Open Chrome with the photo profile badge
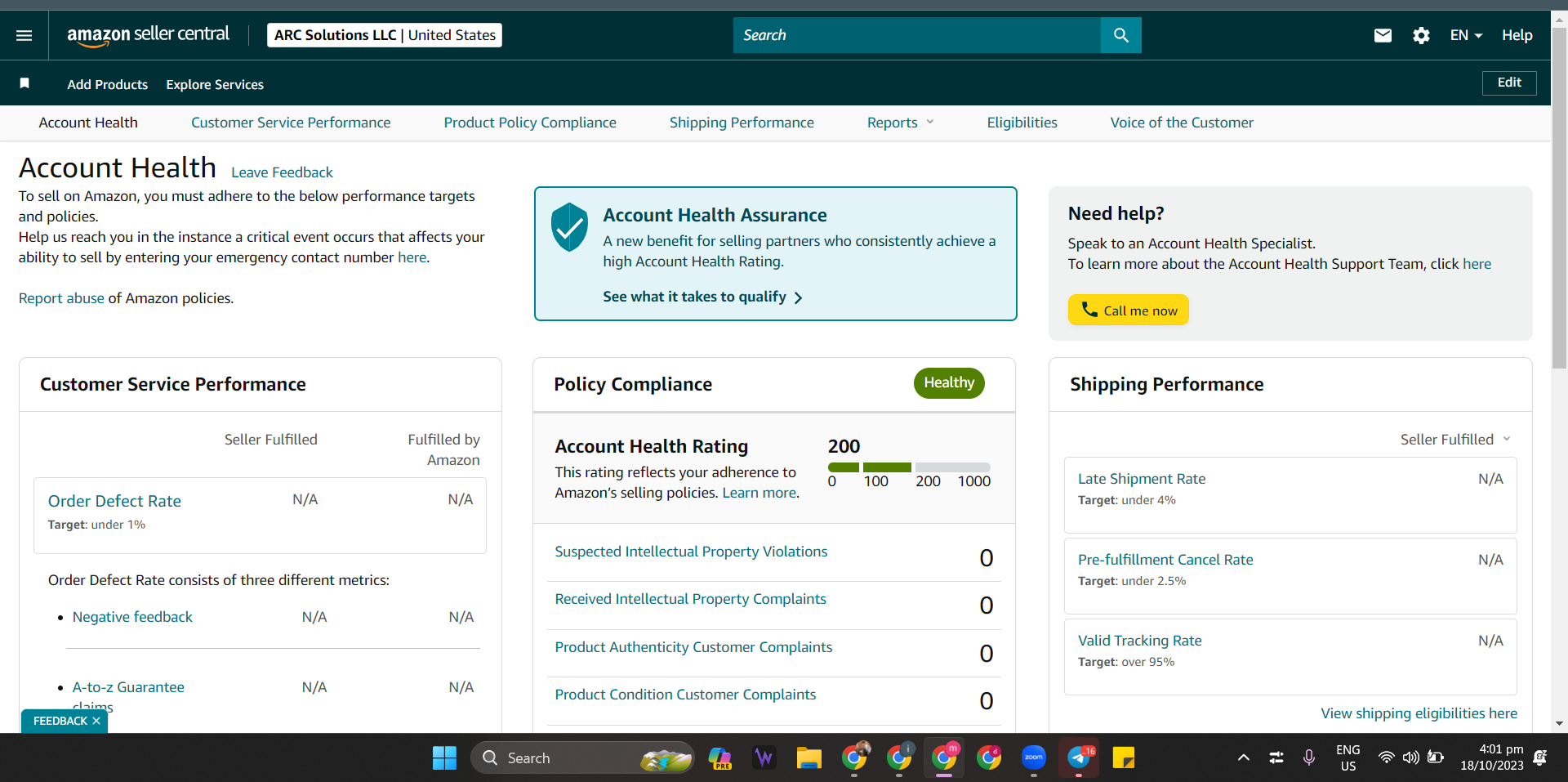 tap(854, 757)
